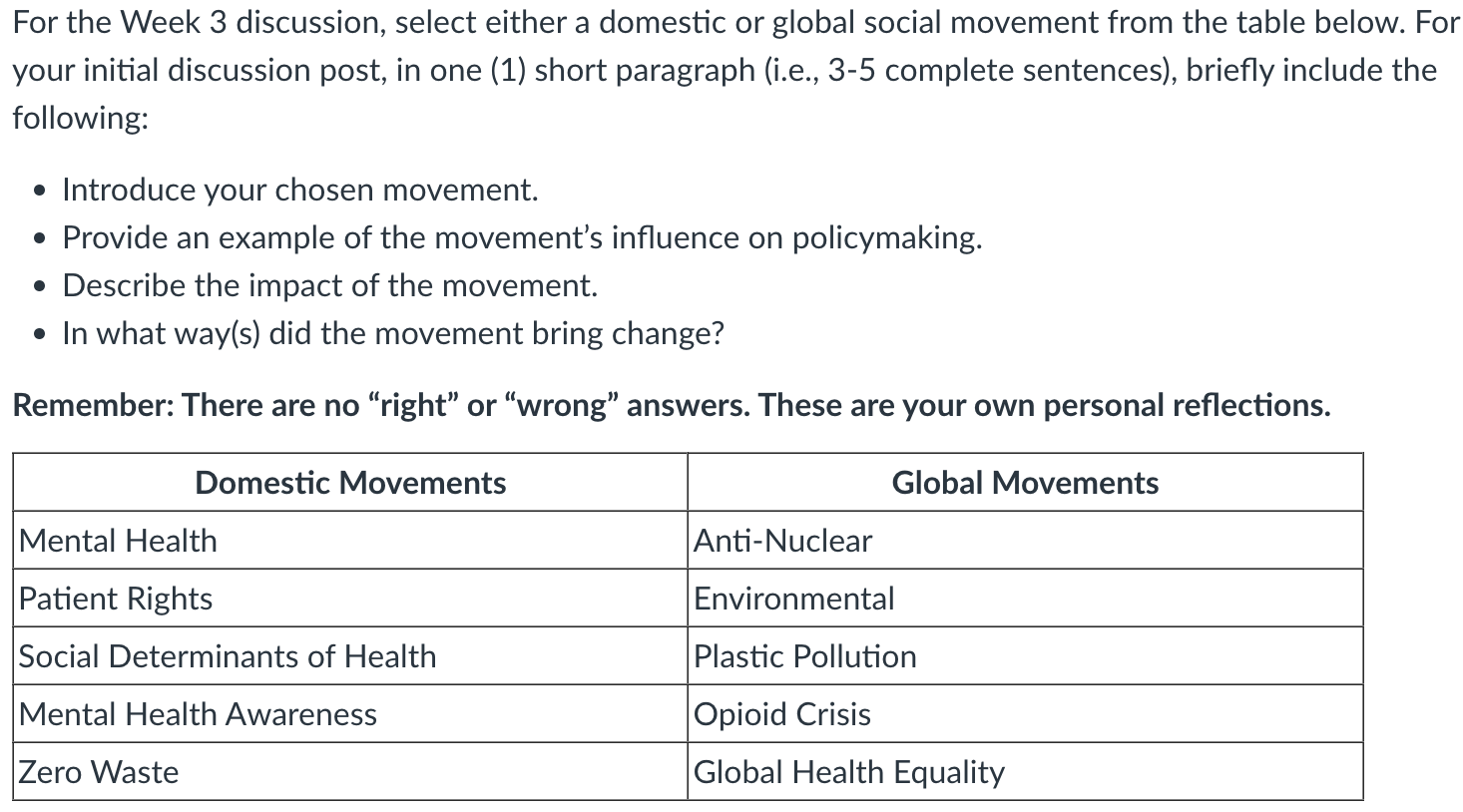Click the bold 'Remember' reminder sentence

pos(671,405)
